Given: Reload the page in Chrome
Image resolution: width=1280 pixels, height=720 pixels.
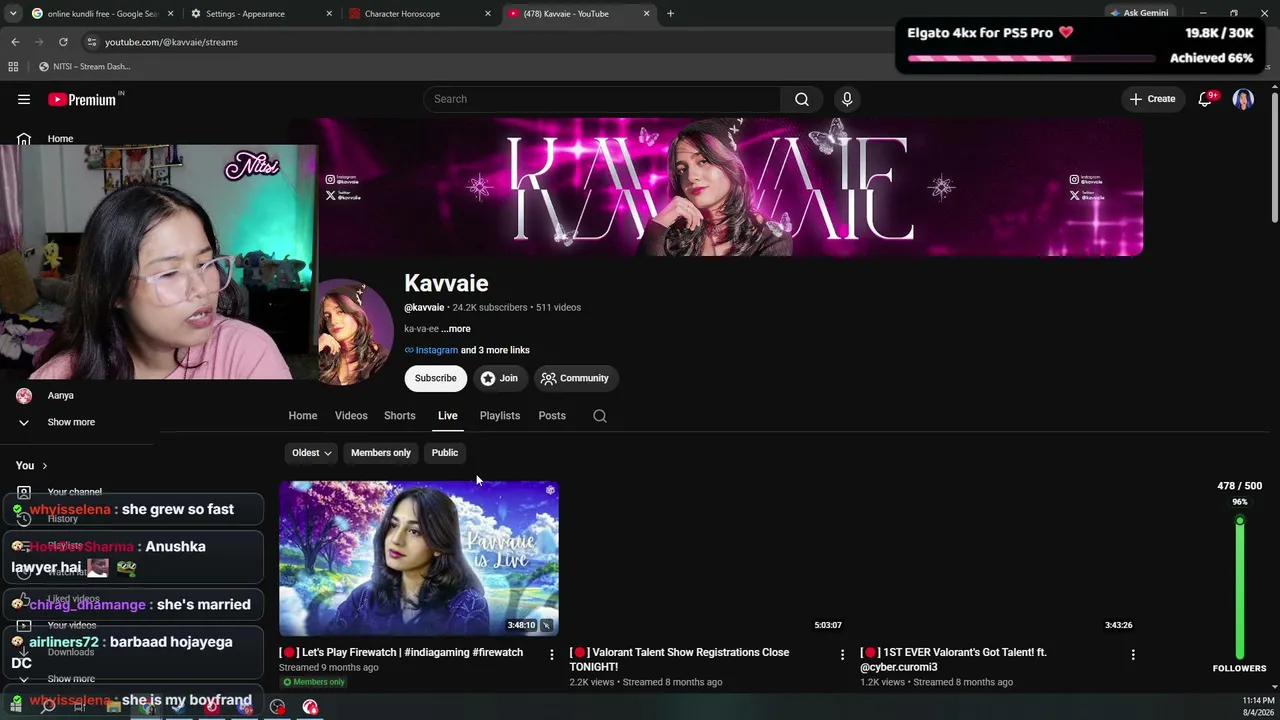Looking at the screenshot, I should (63, 42).
